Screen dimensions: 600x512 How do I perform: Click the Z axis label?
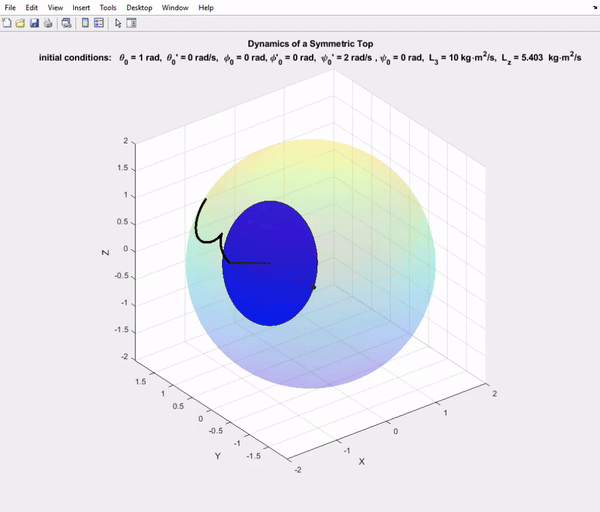pyautogui.click(x=105, y=253)
